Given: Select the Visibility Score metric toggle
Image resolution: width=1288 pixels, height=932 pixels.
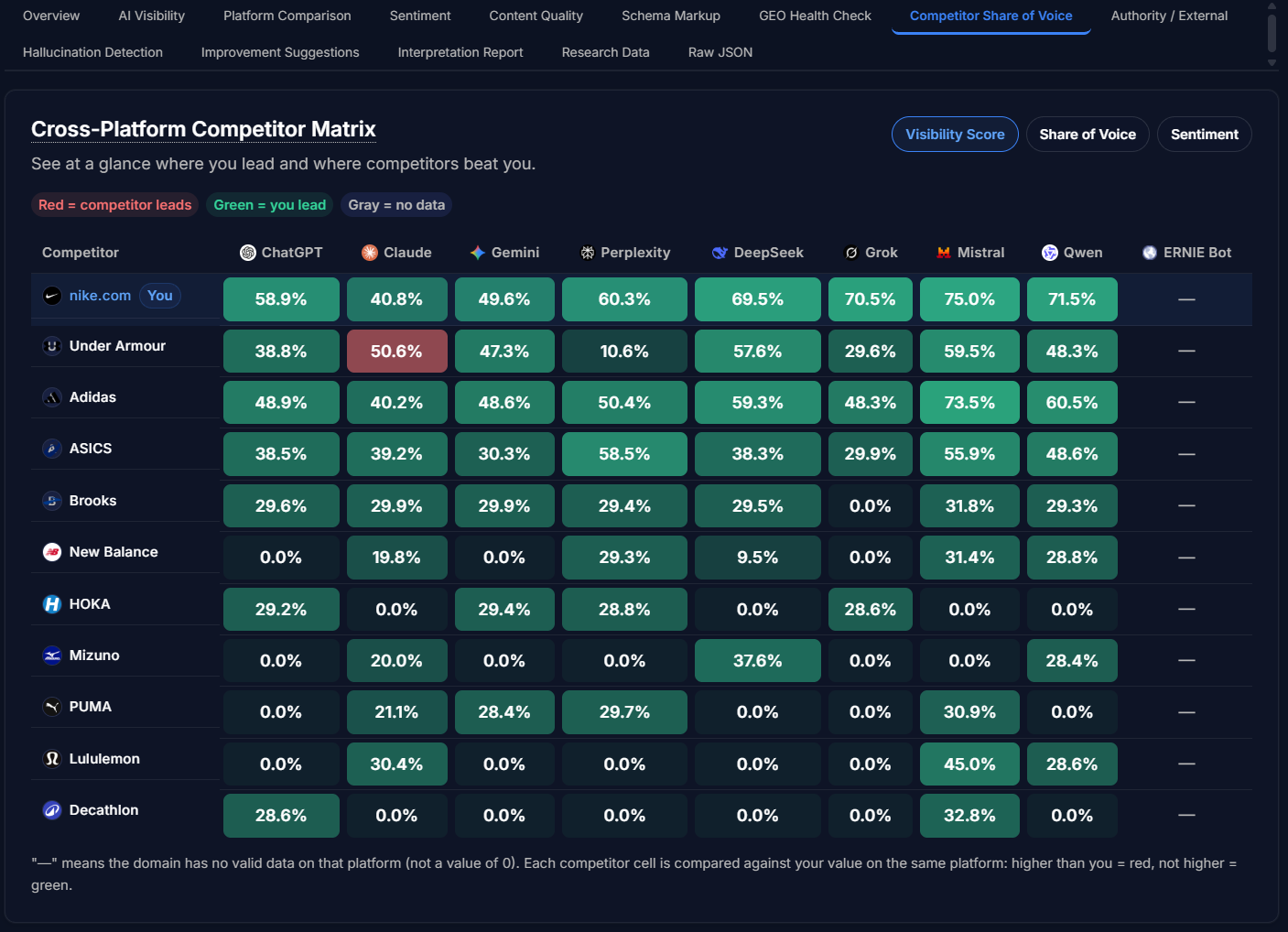Looking at the screenshot, I should click(955, 135).
